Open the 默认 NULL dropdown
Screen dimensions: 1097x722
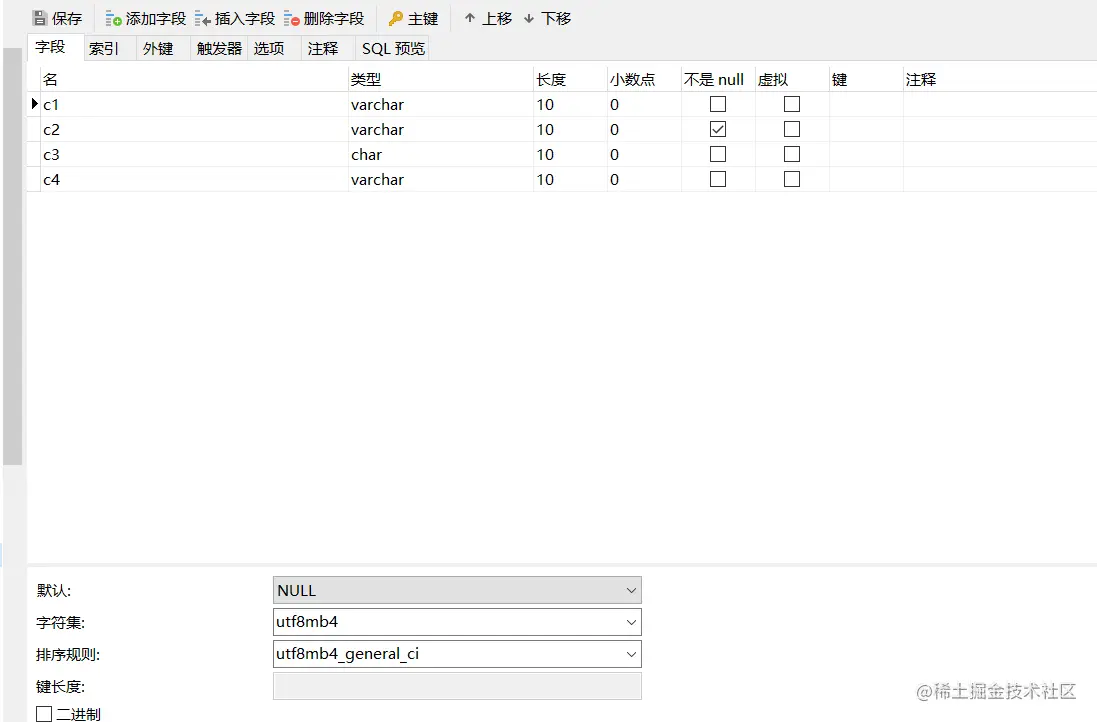[x=457, y=590]
